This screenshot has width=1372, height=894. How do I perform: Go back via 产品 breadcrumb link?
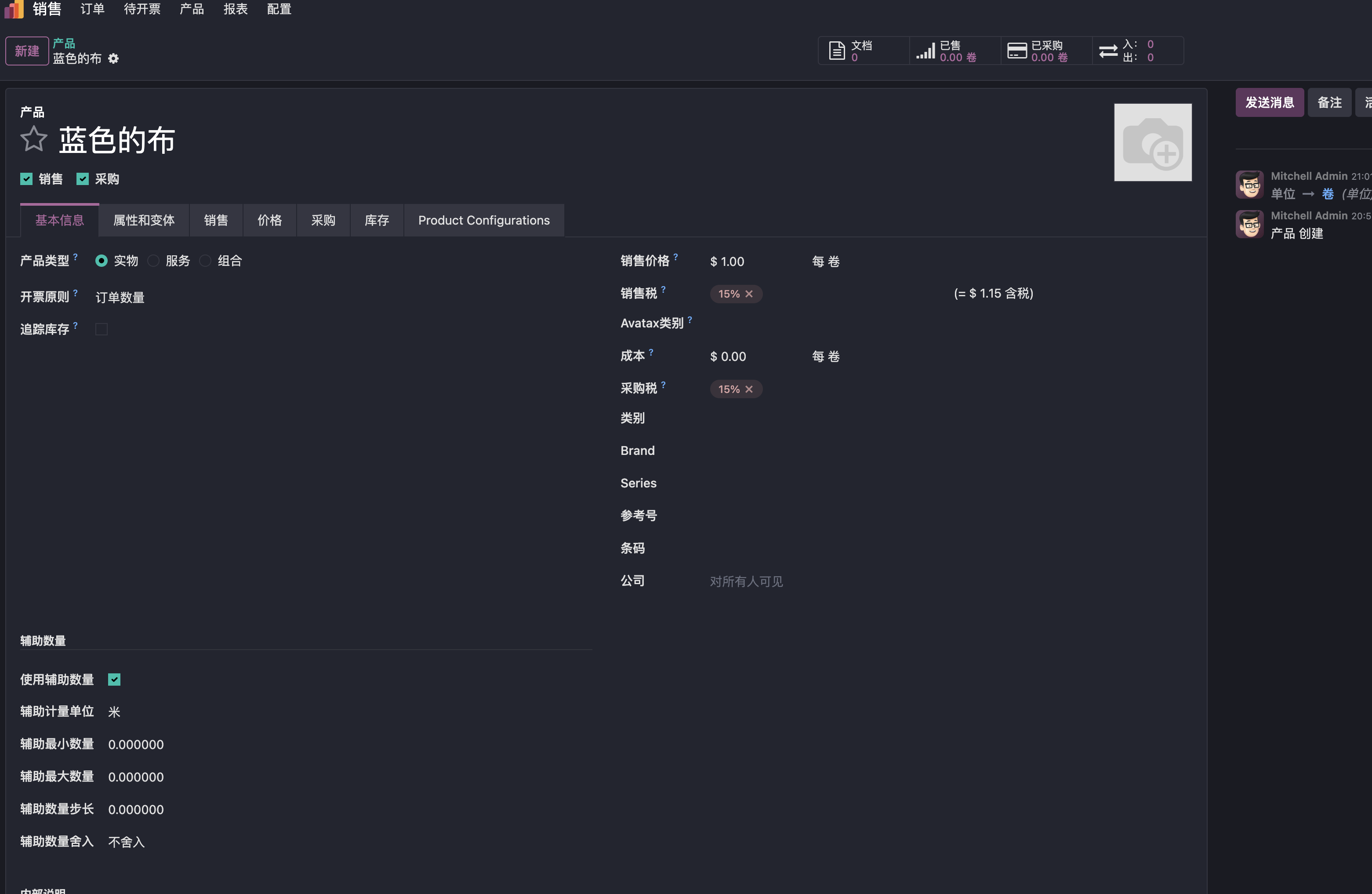click(64, 44)
